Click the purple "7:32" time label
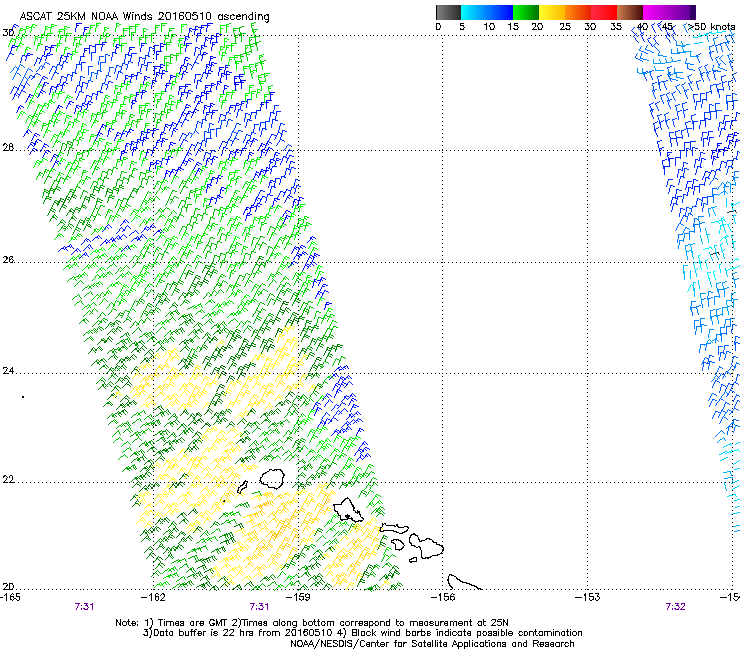The height and width of the screenshot is (650, 740). (x=675, y=607)
